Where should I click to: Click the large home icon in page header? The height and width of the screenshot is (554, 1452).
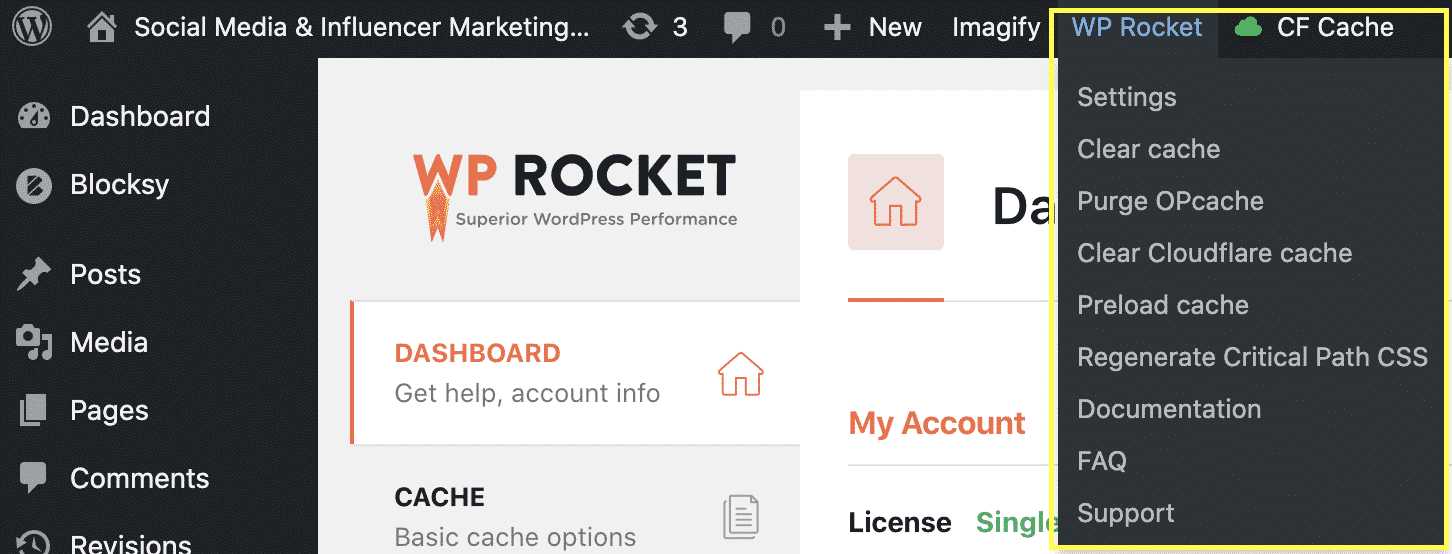tap(896, 202)
